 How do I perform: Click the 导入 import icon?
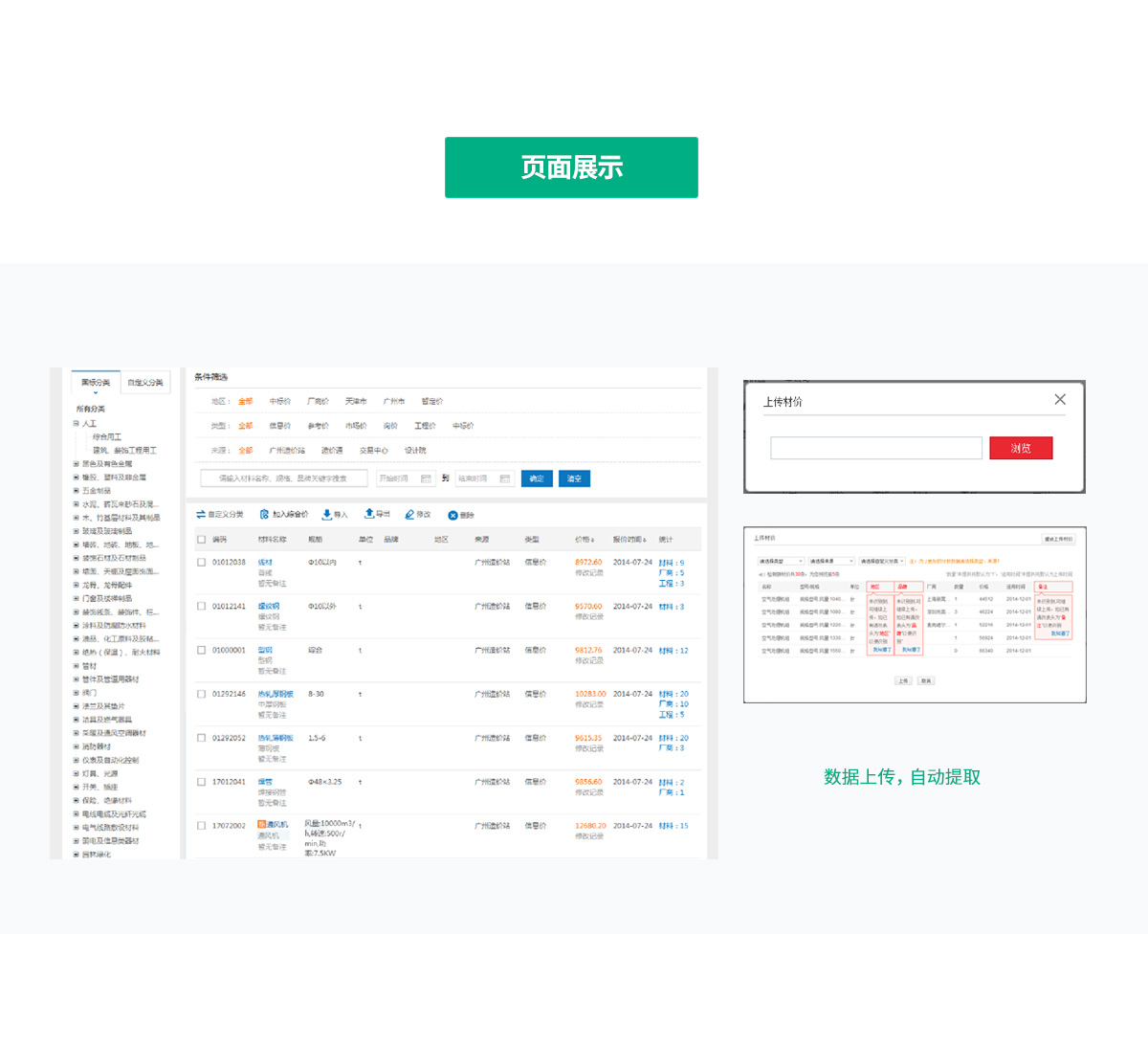coord(327,515)
